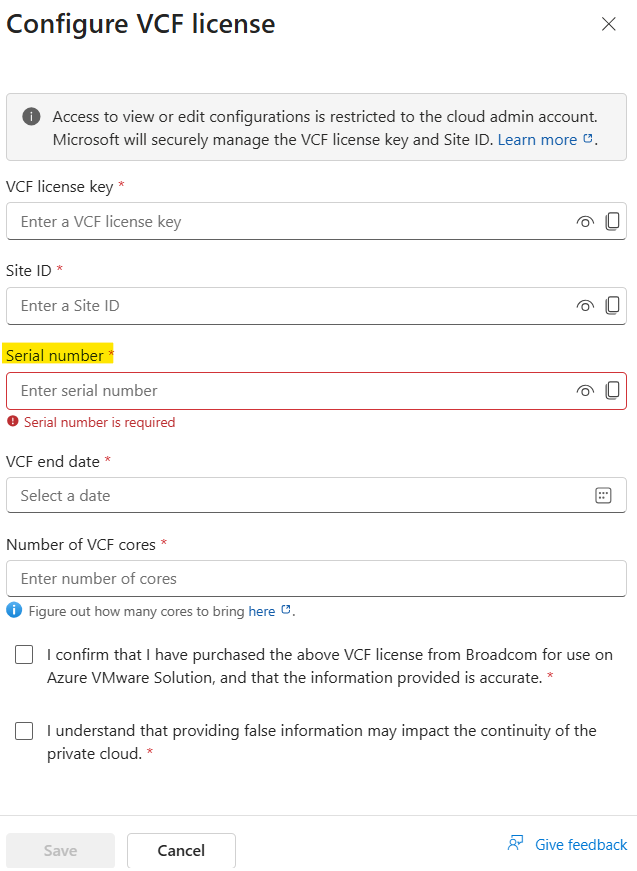Focus the Number of VCF cores field
Viewport: 637px width, 871px height.
pos(316,578)
